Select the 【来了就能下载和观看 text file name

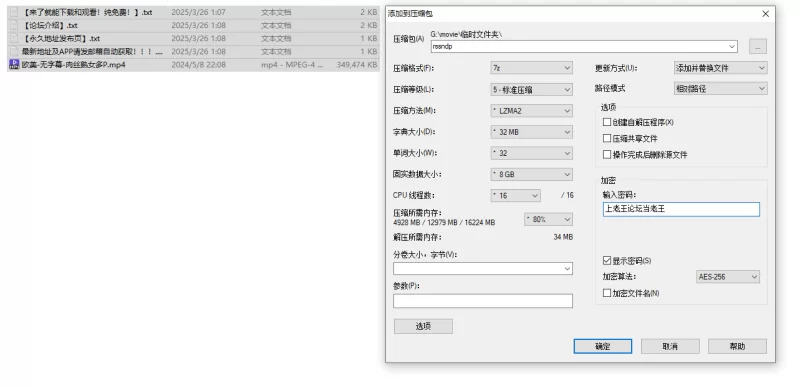[x=87, y=12]
